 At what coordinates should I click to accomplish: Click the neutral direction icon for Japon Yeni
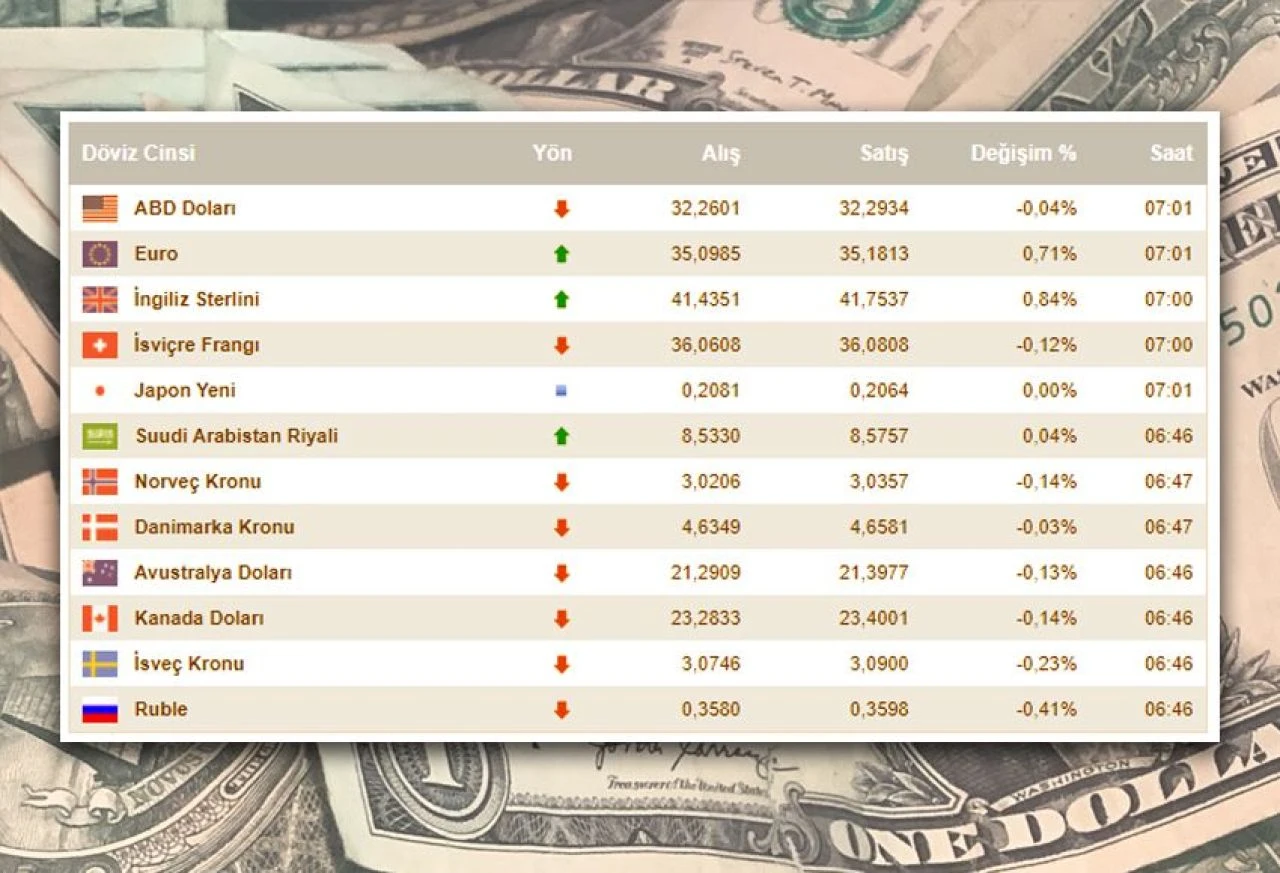pyautogui.click(x=561, y=391)
